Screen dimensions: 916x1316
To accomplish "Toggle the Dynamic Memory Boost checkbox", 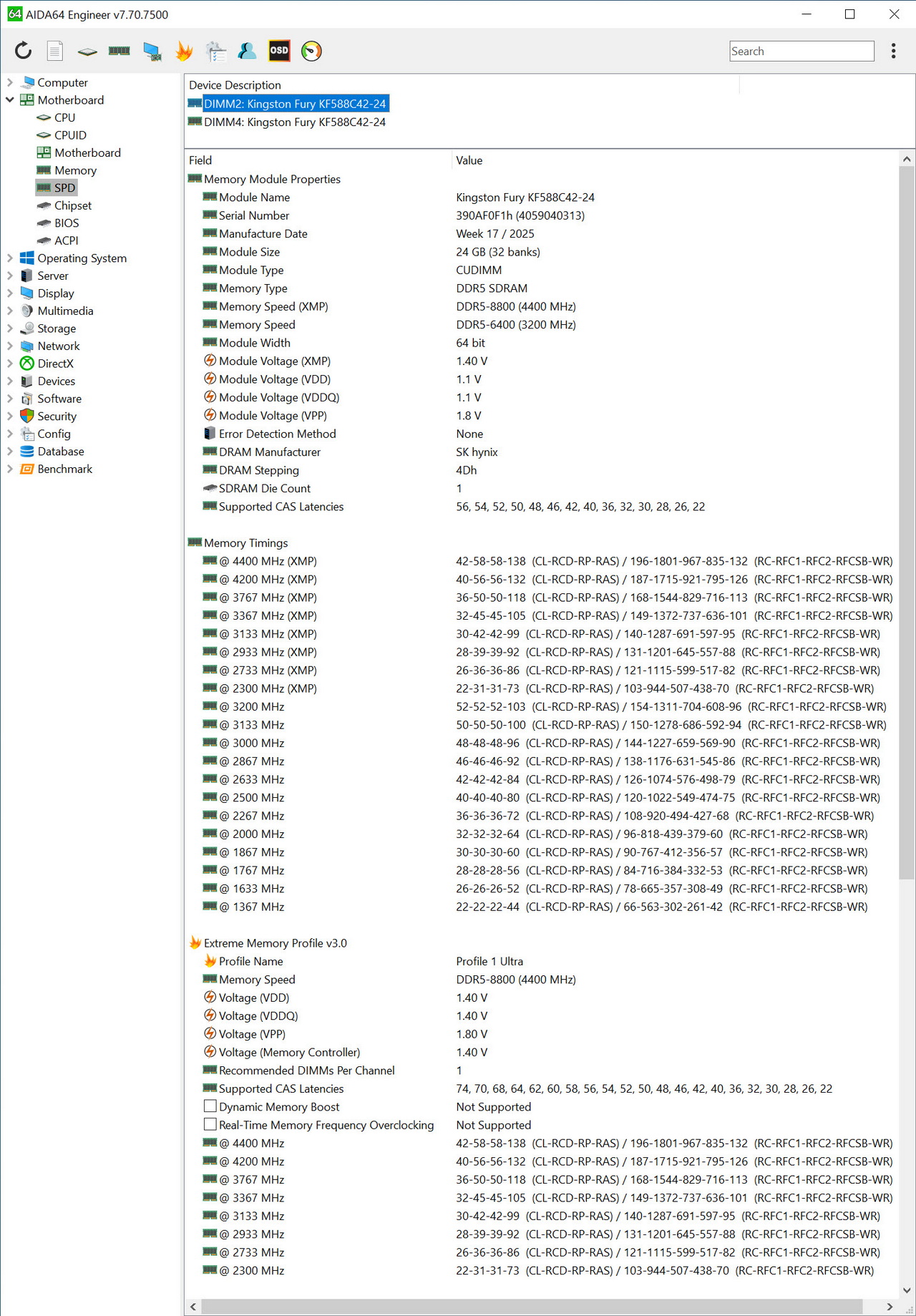I will [x=210, y=1106].
